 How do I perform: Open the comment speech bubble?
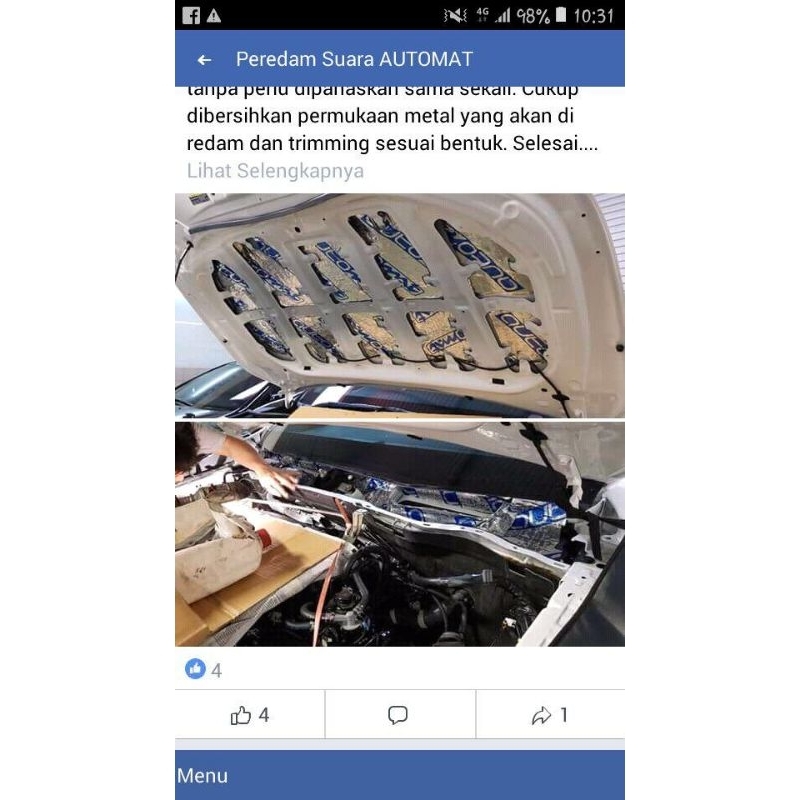coord(397,715)
